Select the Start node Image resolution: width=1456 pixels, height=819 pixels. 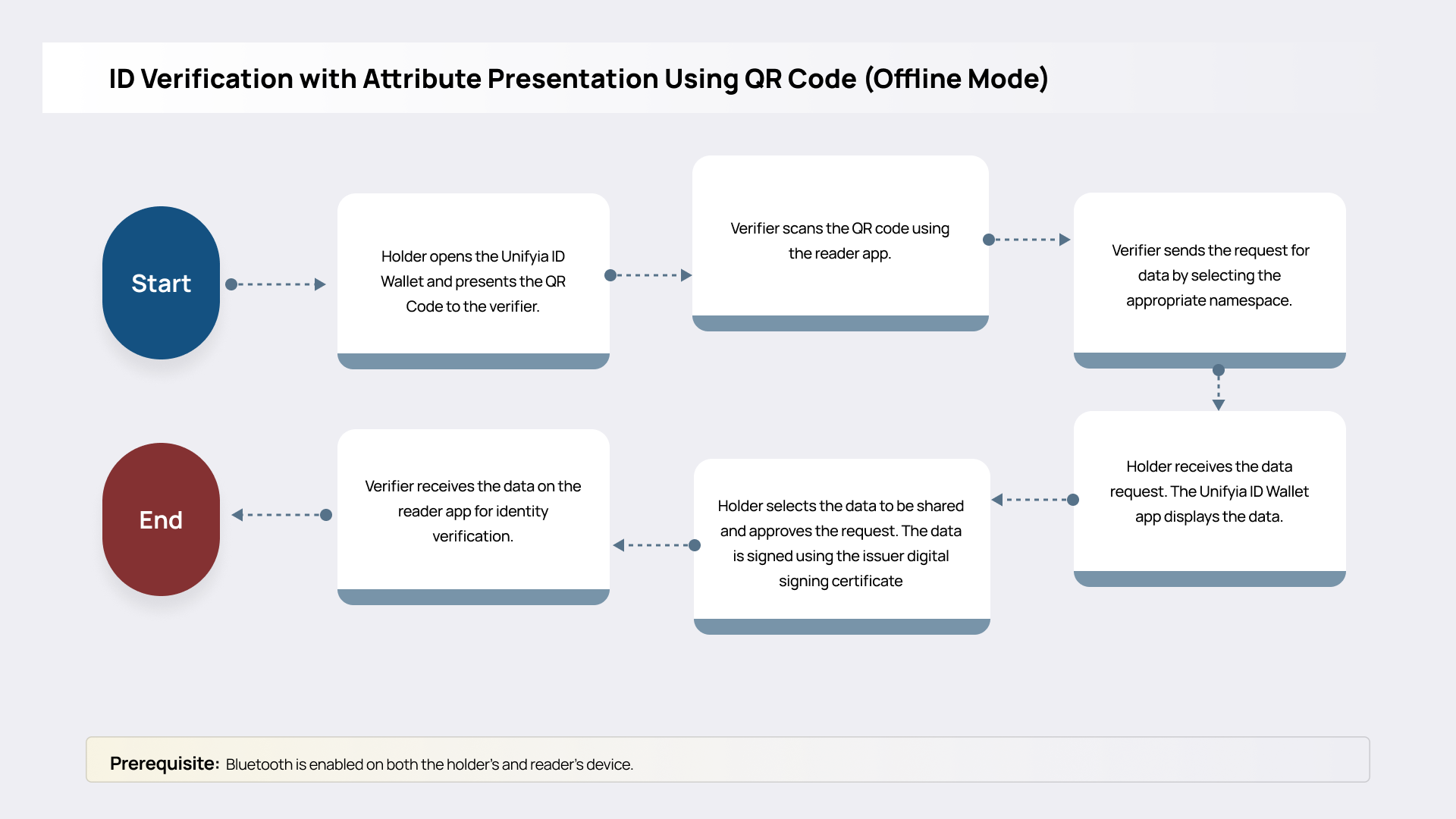click(x=161, y=283)
